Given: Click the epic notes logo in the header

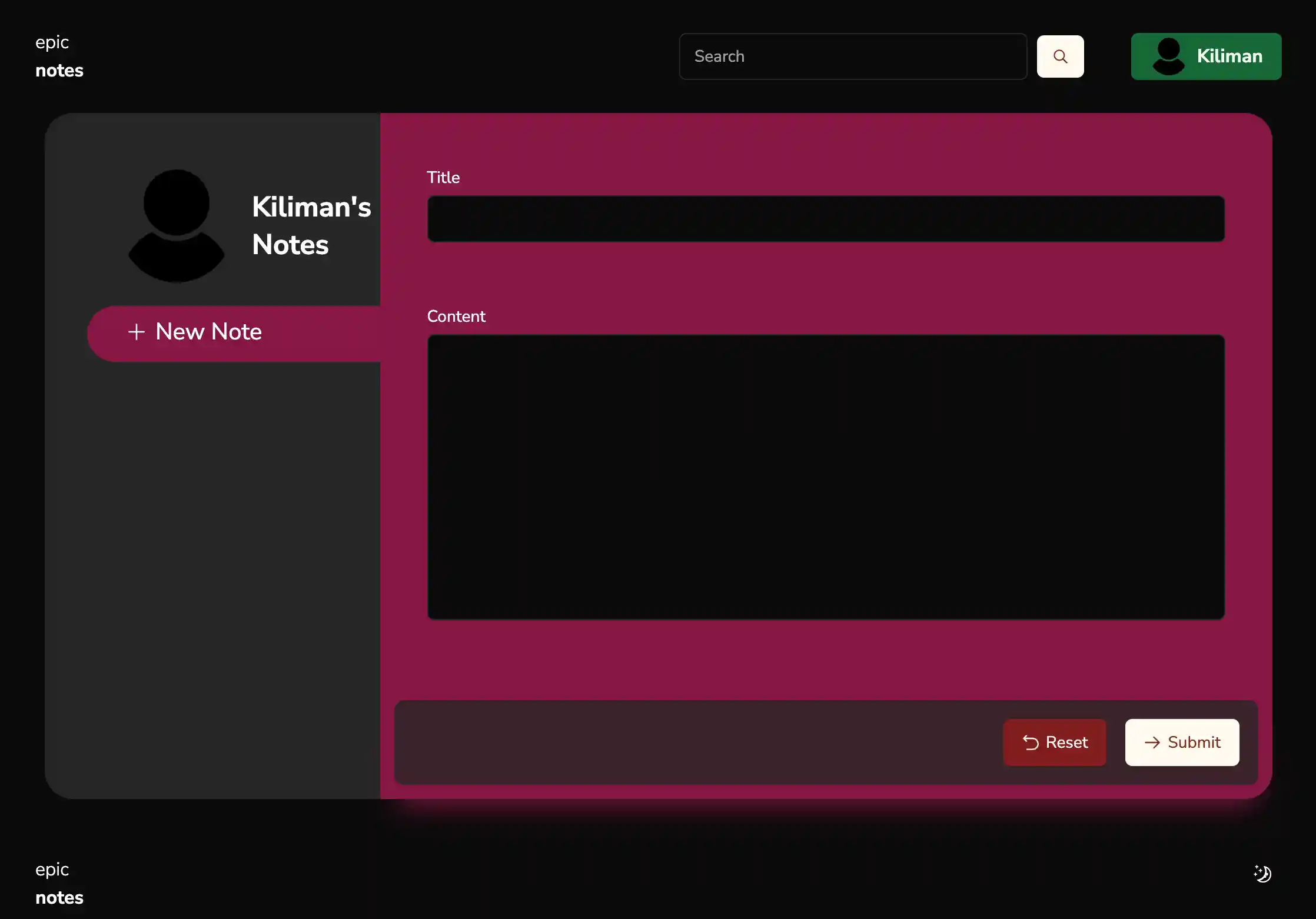Looking at the screenshot, I should point(59,56).
